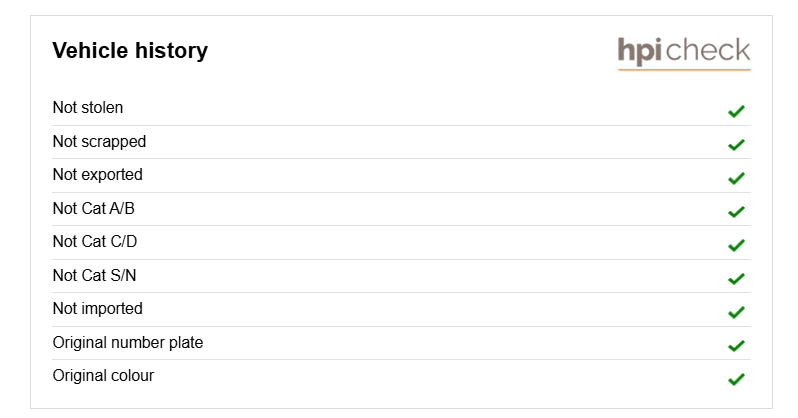Click the Original colour label
The image size is (798, 418).
(104, 375)
